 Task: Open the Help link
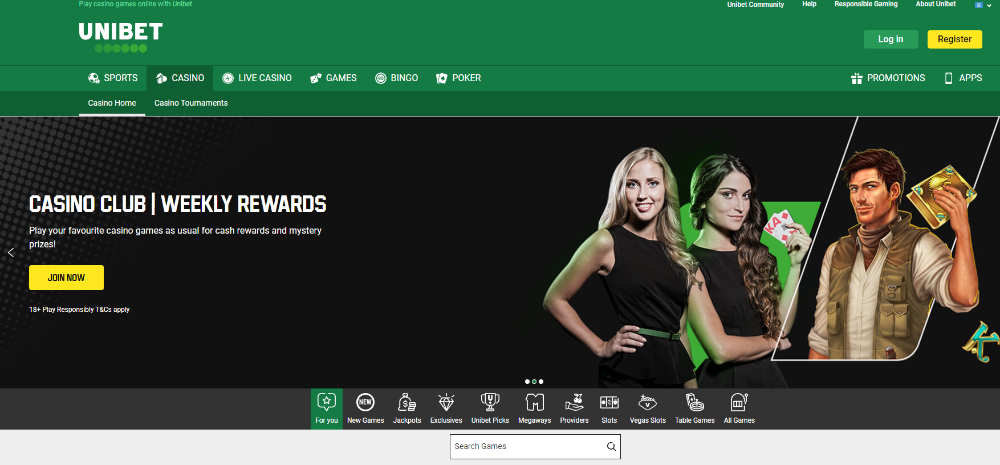click(x=809, y=4)
